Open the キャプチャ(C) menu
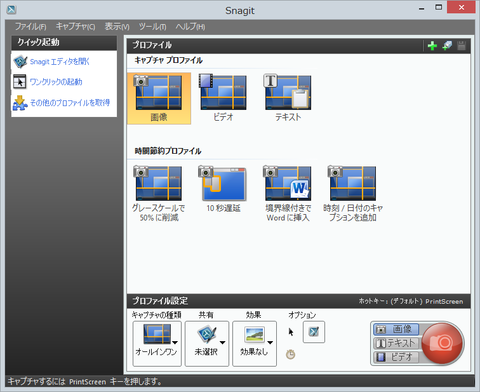 point(75,27)
